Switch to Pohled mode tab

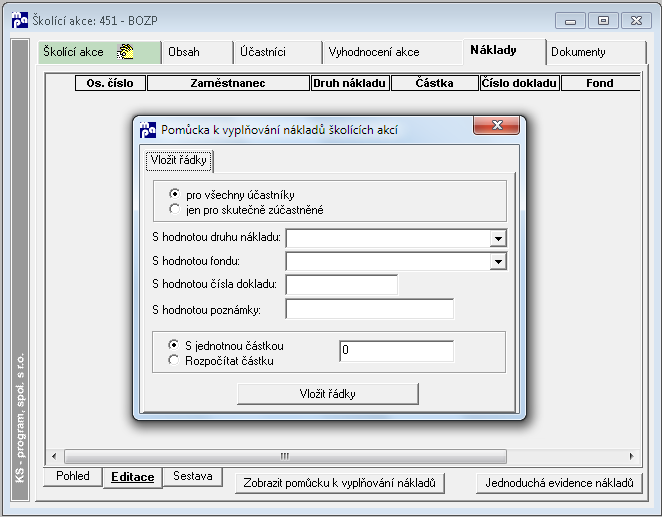coord(73,476)
